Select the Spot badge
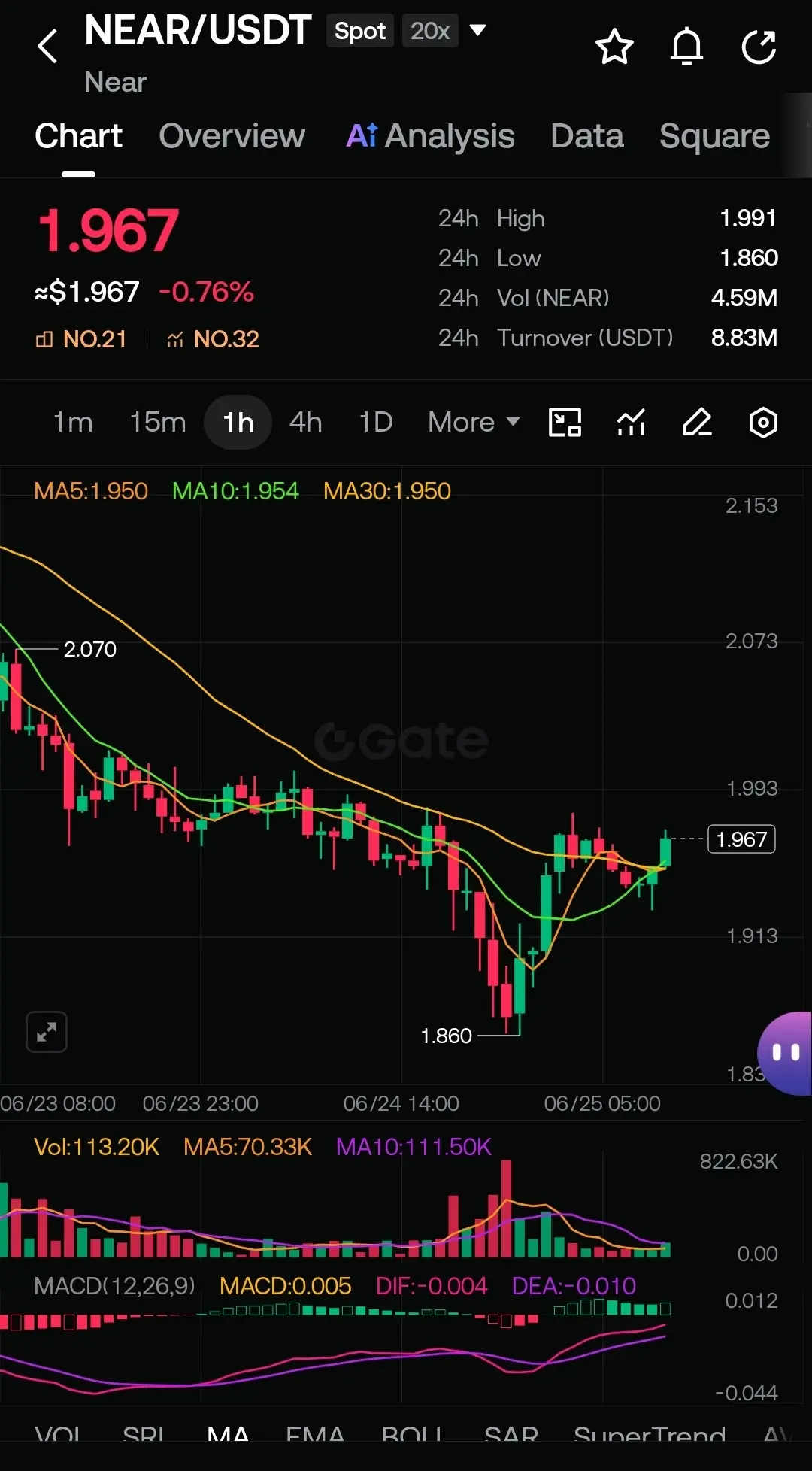 click(360, 31)
